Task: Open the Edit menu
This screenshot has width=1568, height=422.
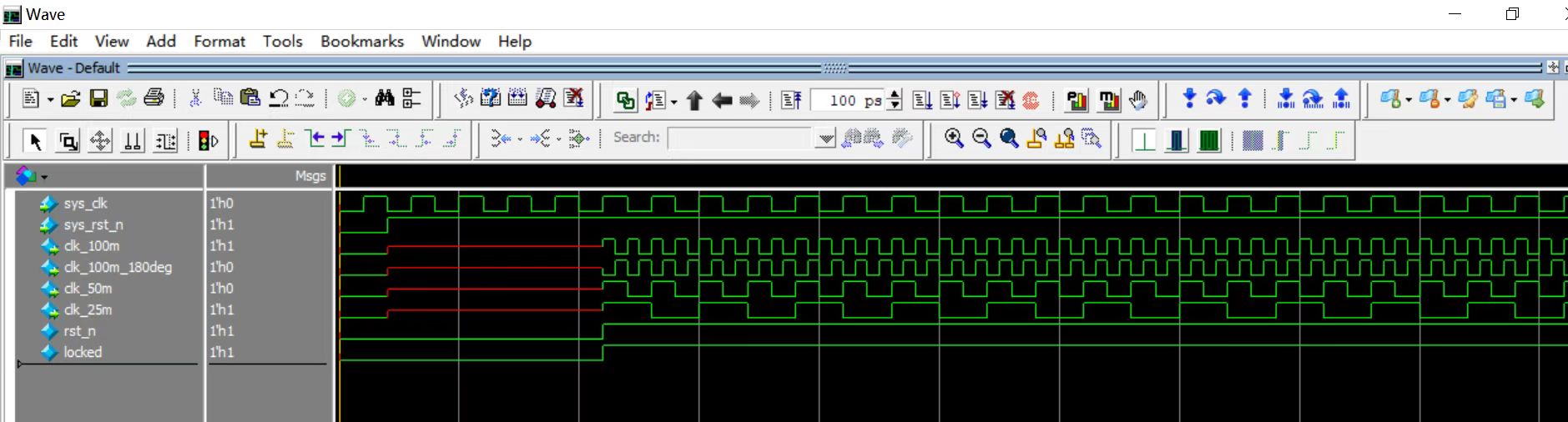Action: [63, 41]
